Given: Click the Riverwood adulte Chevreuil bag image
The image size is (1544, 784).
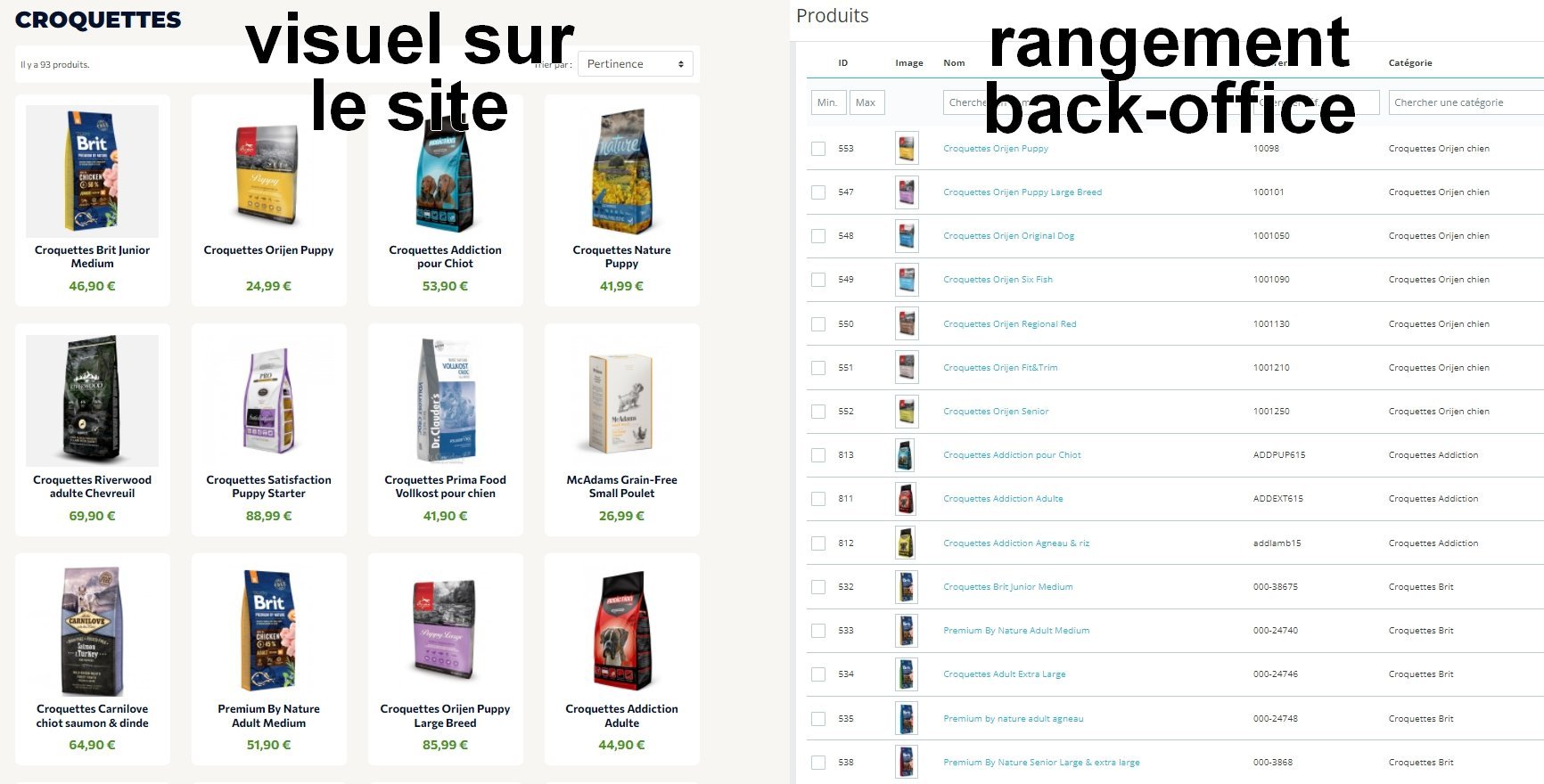Looking at the screenshot, I should pos(93,400).
